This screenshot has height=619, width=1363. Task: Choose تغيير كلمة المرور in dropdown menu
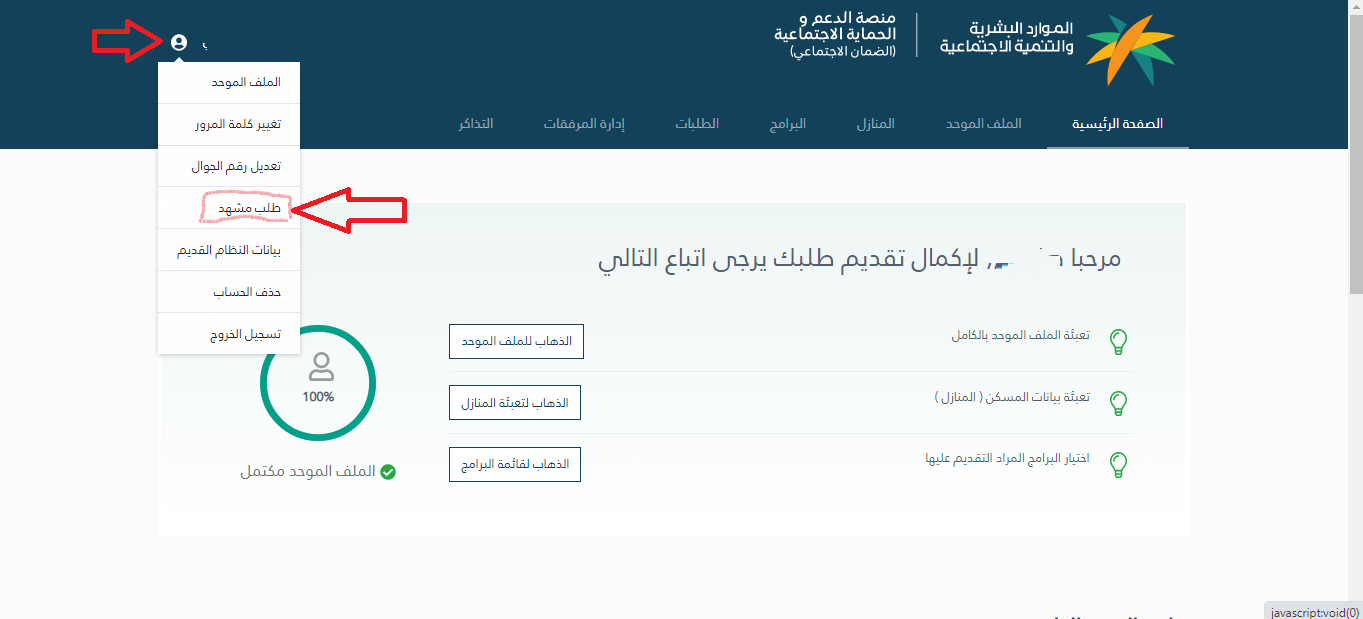pos(238,124)
